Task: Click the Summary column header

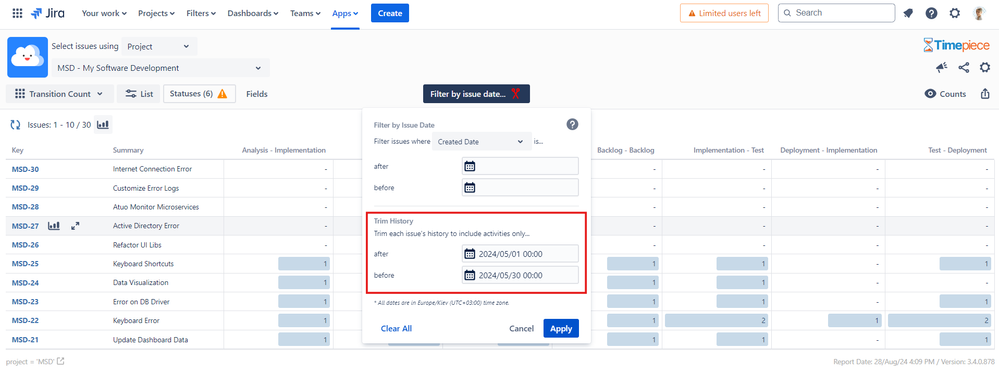Action: coord(128,150)
